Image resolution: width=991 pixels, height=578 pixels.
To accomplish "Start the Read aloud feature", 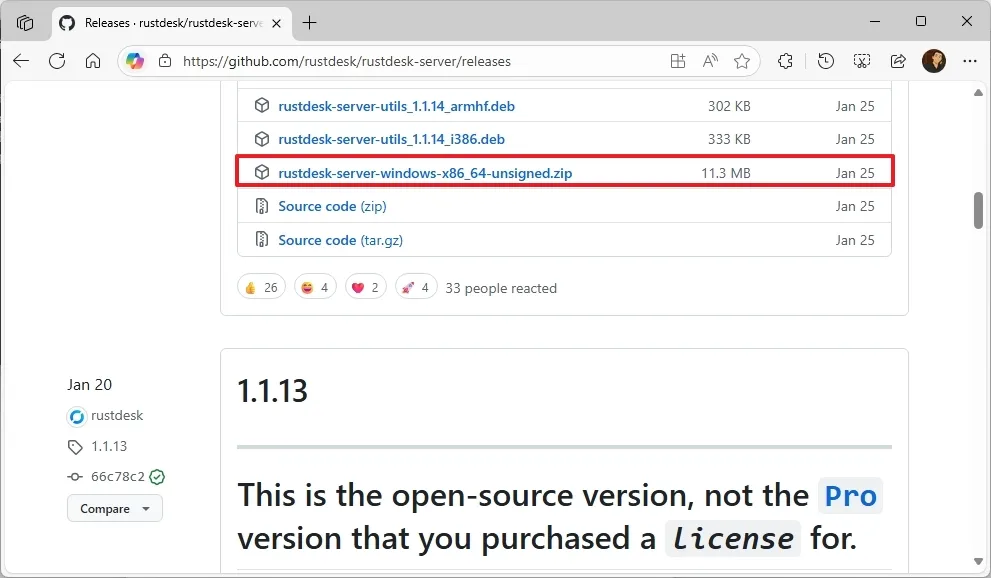I will [710, 61].
